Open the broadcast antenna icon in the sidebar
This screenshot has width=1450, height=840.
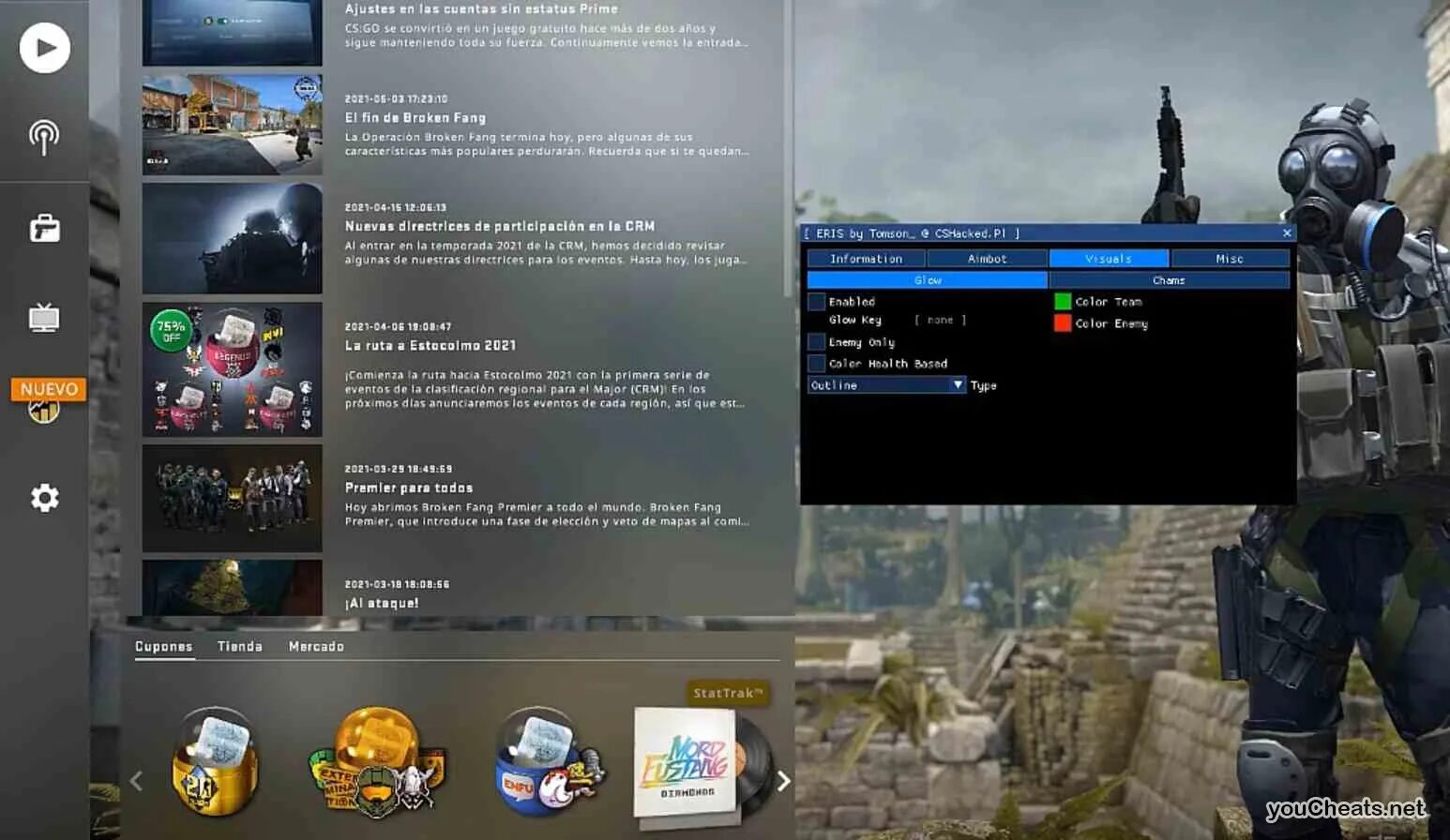44,138
